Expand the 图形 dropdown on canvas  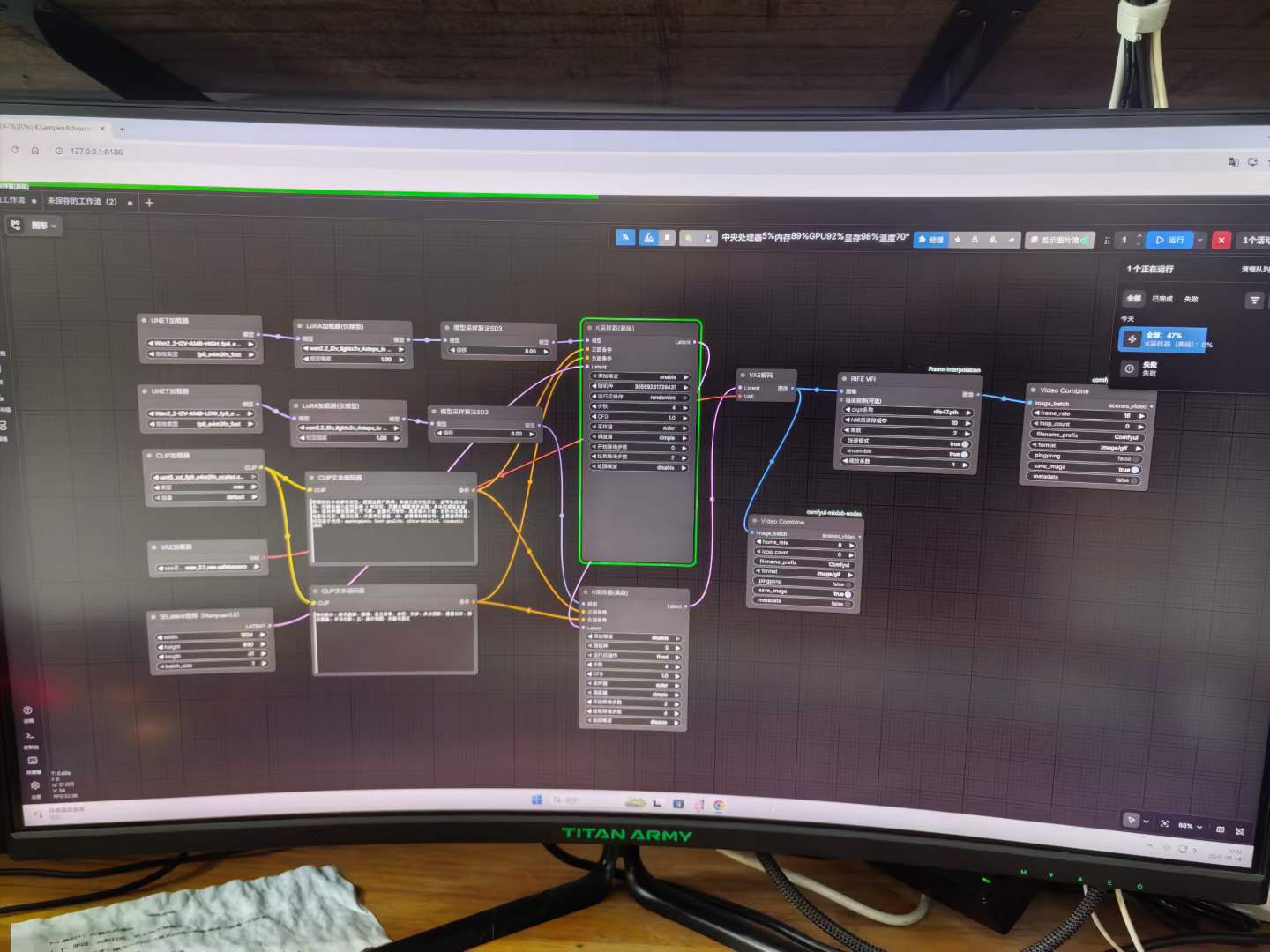44,226
